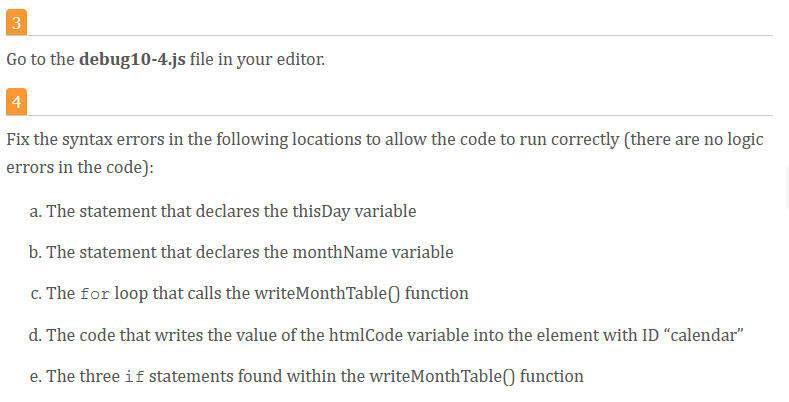Click the orange step 4 badge

pyautogui.click(x=16, y=102)
